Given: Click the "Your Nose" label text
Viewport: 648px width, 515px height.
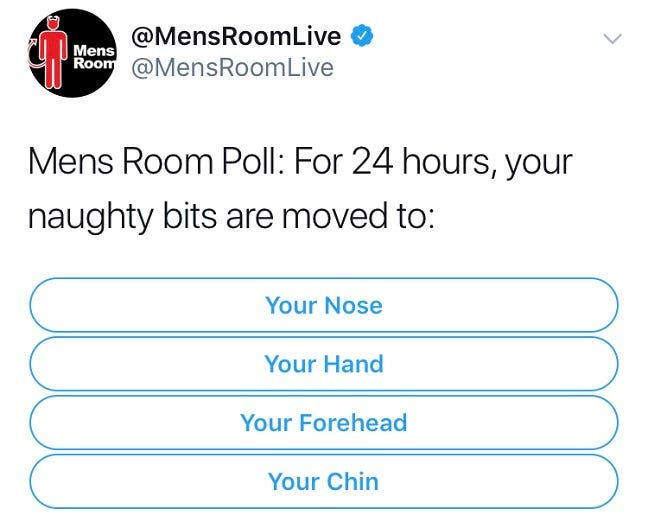Looking at the screenshot, I should click(x=323, y=305).
